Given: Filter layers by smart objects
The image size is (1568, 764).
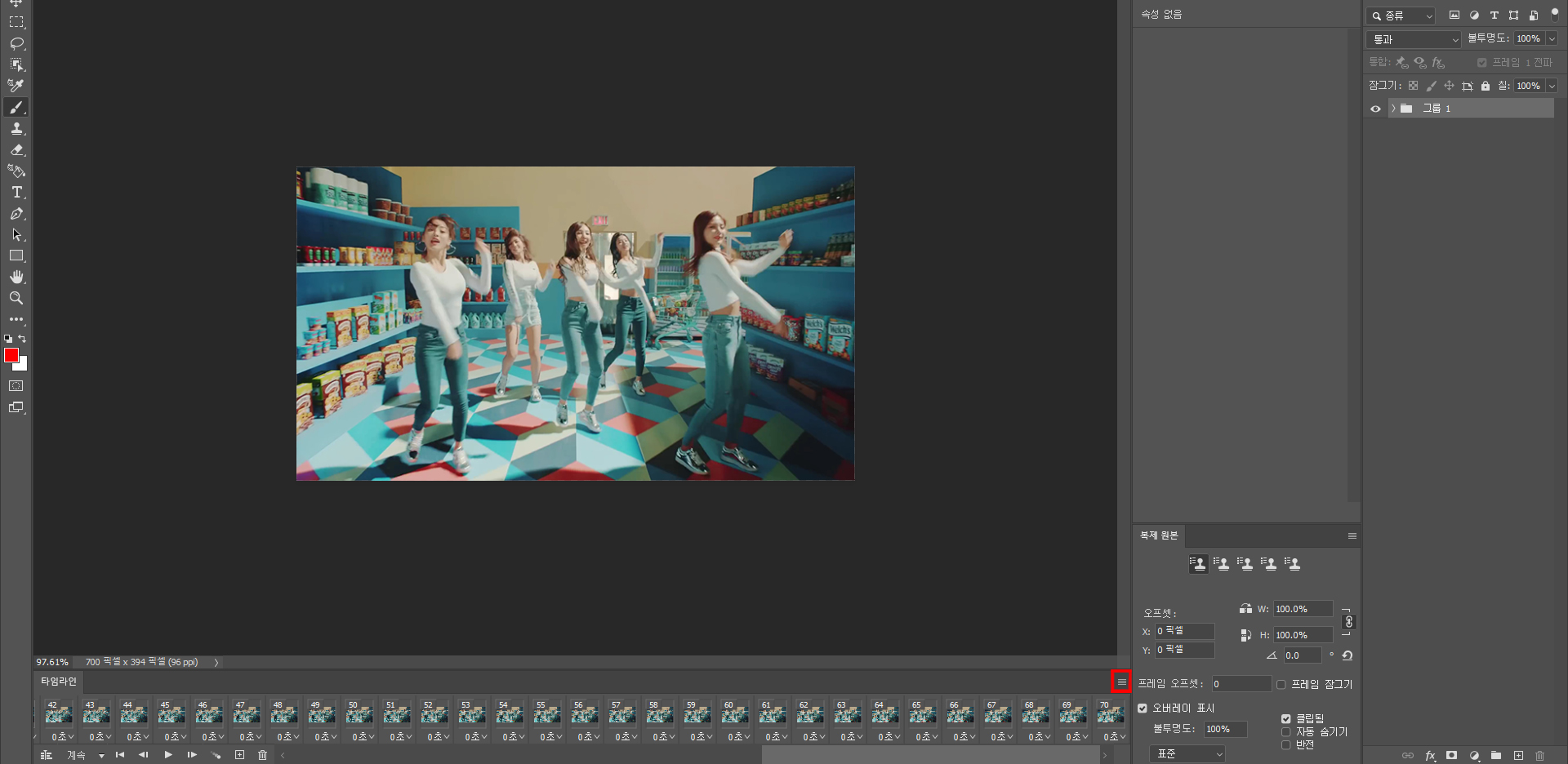Looking at the screenshot, I should (1533, 16).
